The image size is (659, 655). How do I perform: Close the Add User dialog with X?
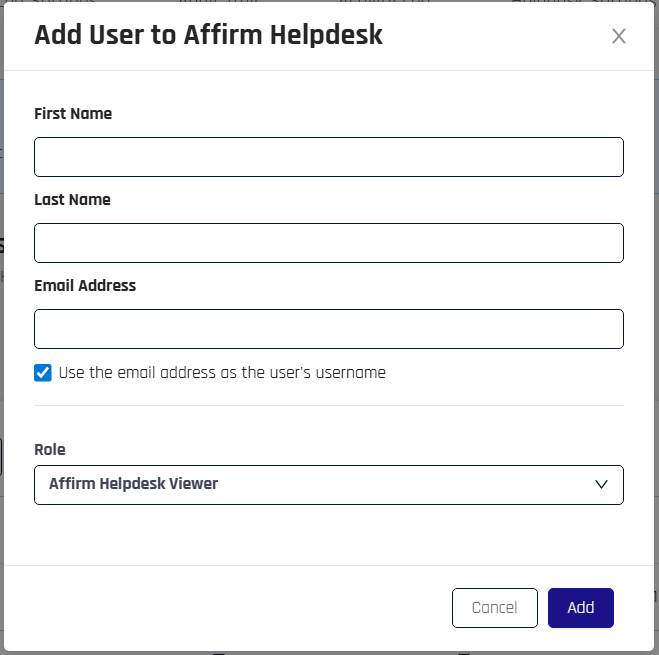[x=619, y=36]
